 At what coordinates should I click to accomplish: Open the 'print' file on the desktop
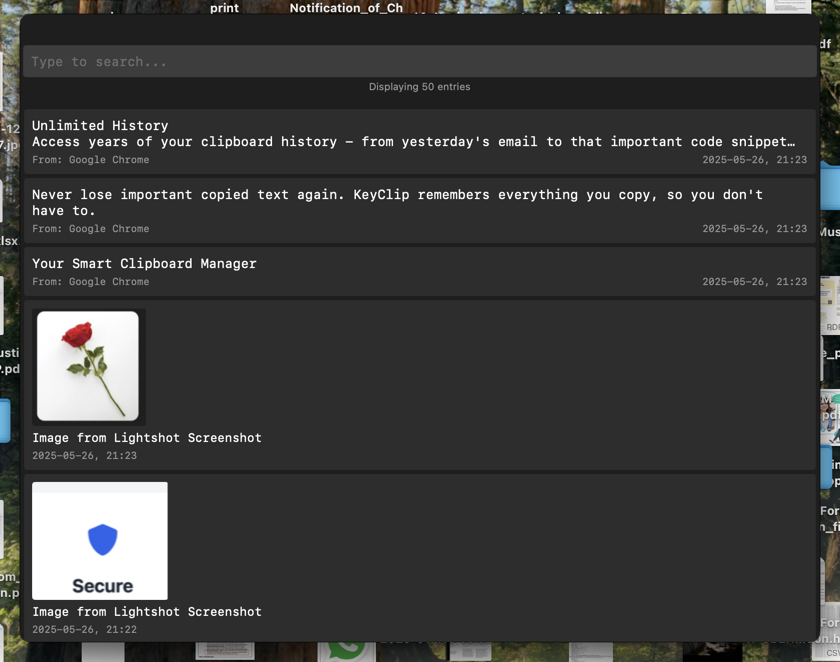[223, 5]
